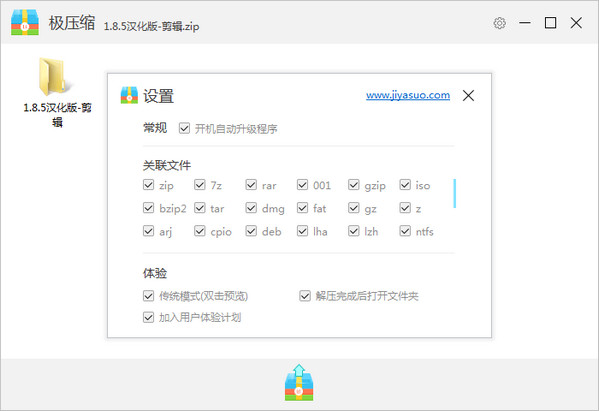Toggle 加入用户体验计划 checkbox
The height and width of the screenshot is (411, 599).
click(148, 317)
